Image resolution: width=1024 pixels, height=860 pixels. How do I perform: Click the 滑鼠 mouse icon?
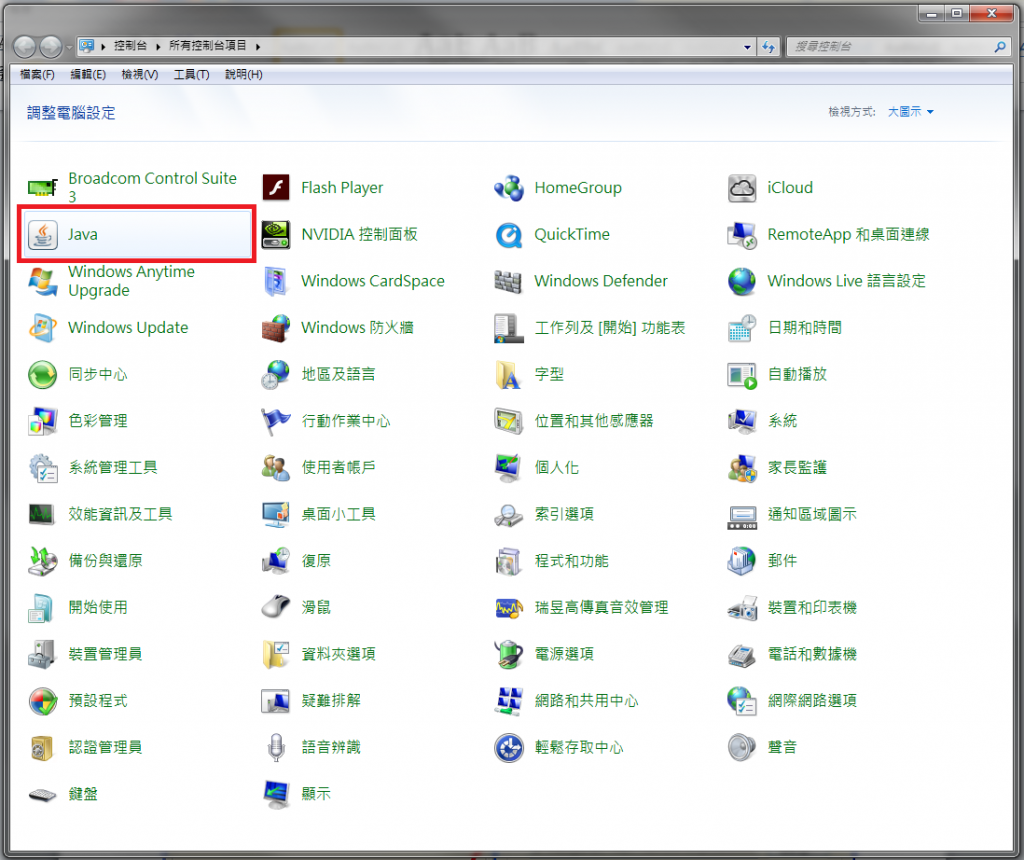pos(276,607)
